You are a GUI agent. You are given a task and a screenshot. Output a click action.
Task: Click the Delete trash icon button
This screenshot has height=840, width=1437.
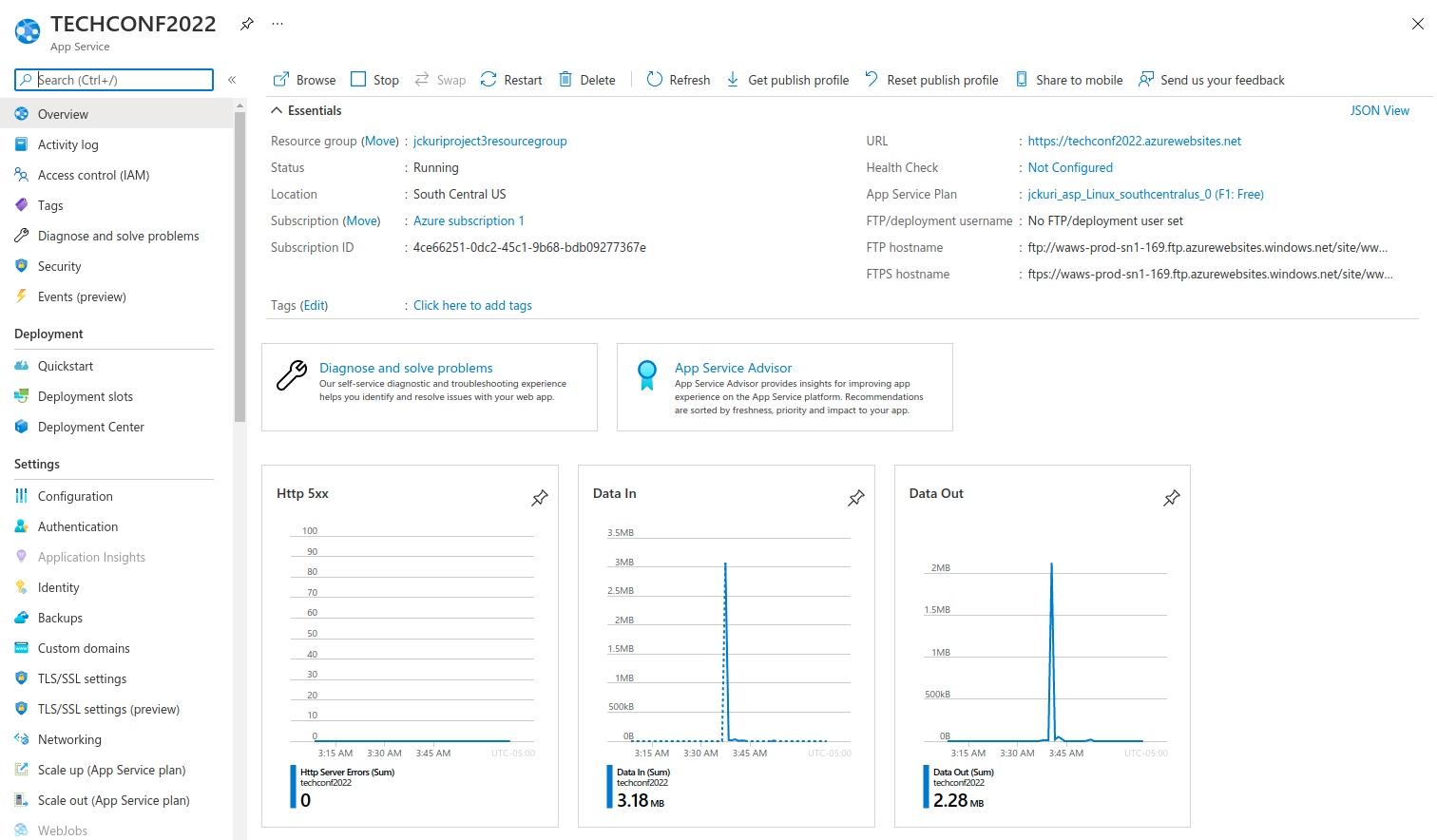587,80
